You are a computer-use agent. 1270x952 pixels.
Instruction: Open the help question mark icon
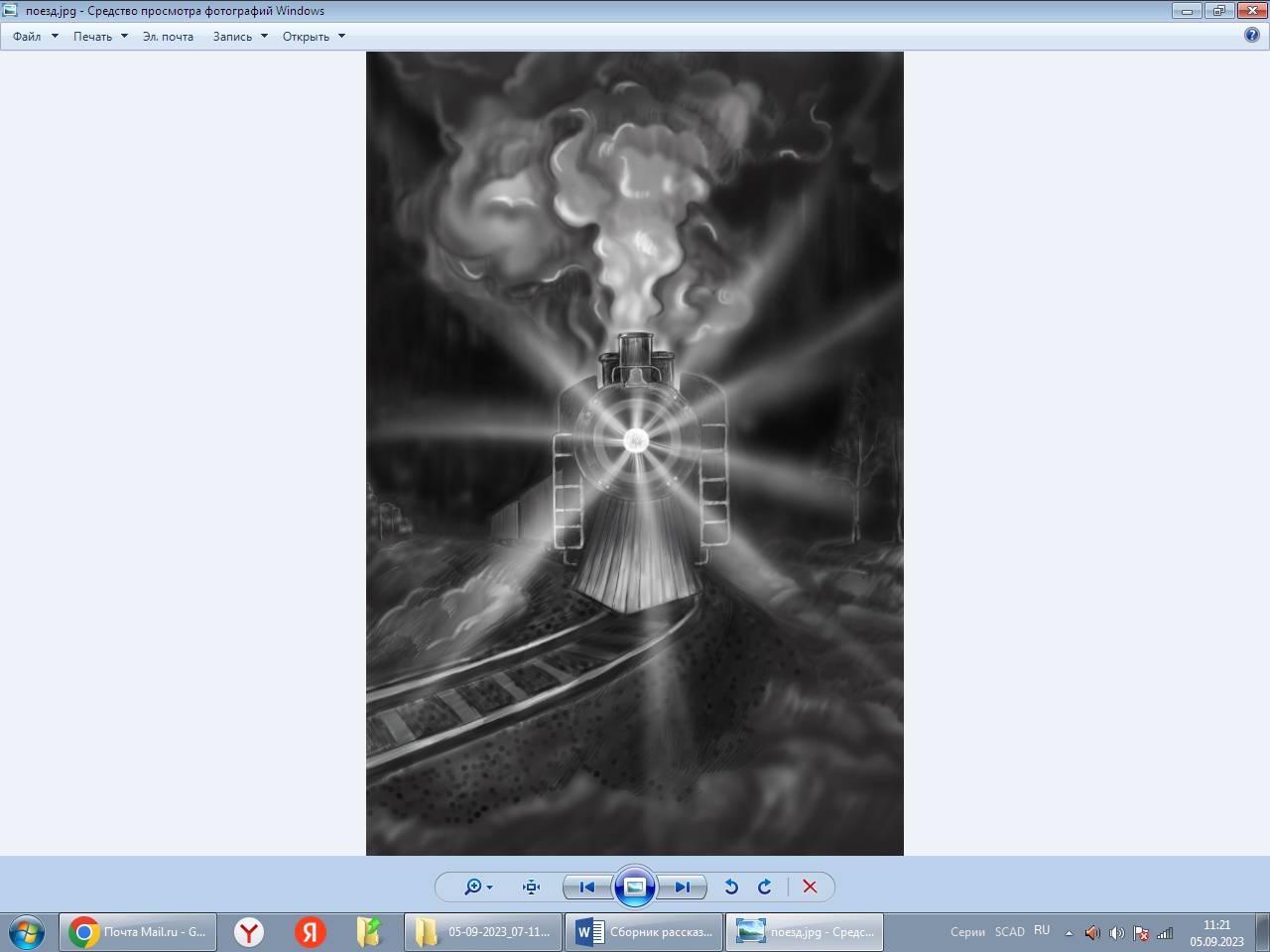[x=1252, y=36]
